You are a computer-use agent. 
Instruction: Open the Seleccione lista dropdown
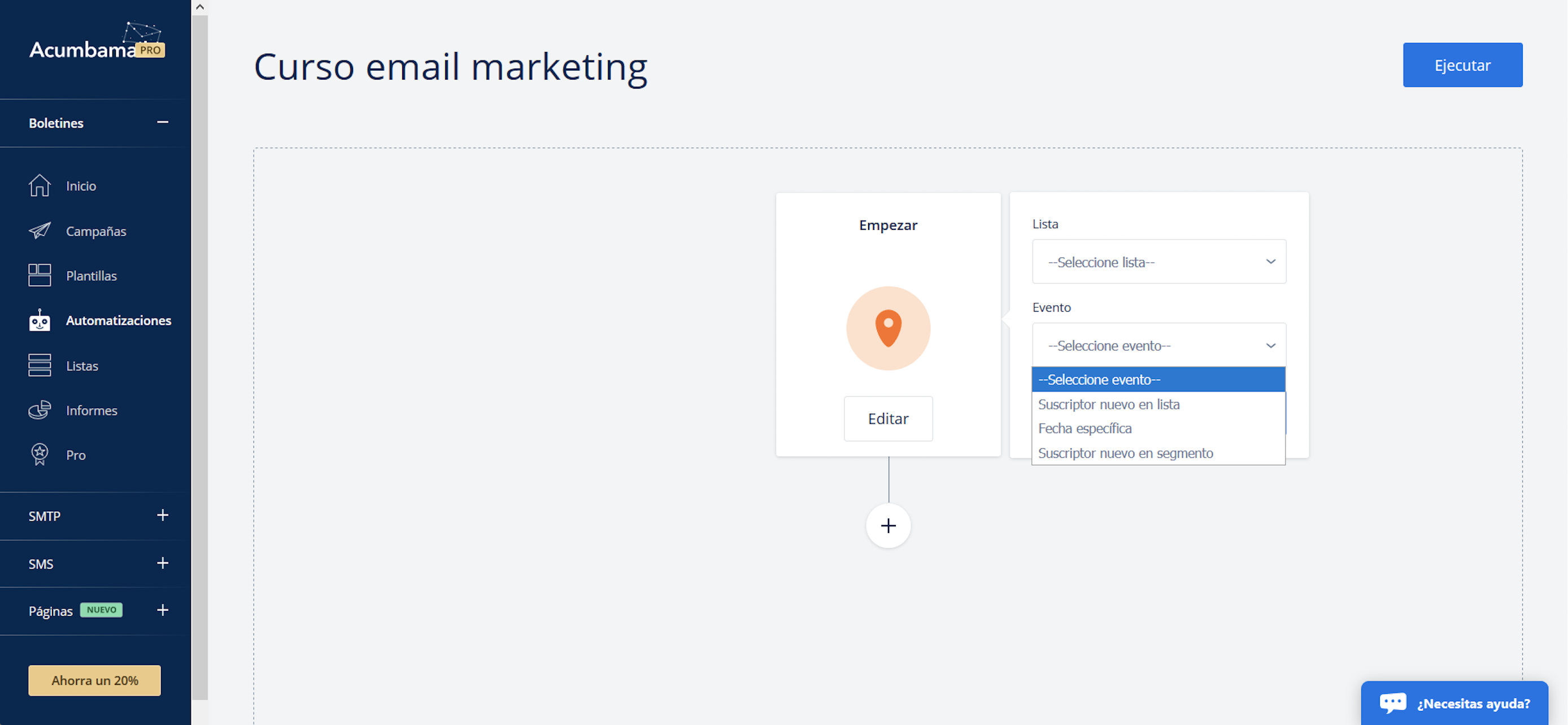click(1158, 262)
